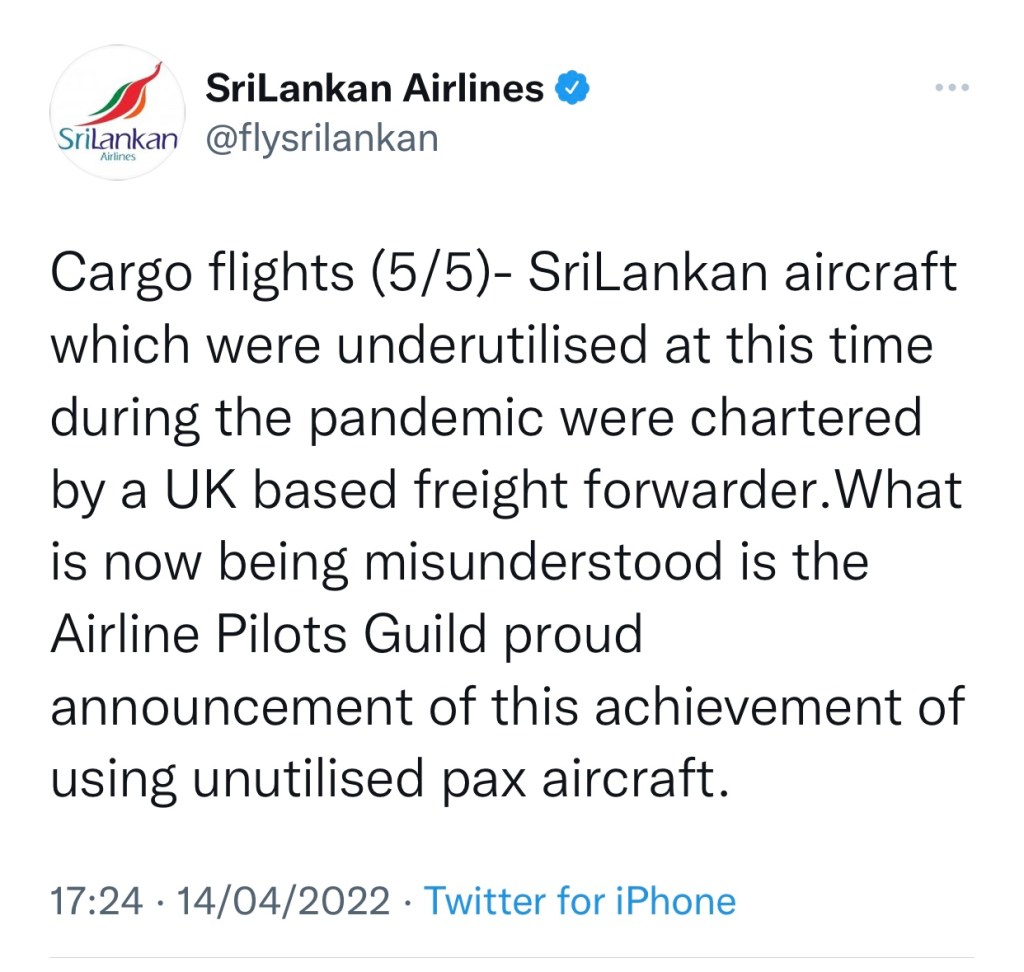Open the three-dot more options menu

[952, 88]
